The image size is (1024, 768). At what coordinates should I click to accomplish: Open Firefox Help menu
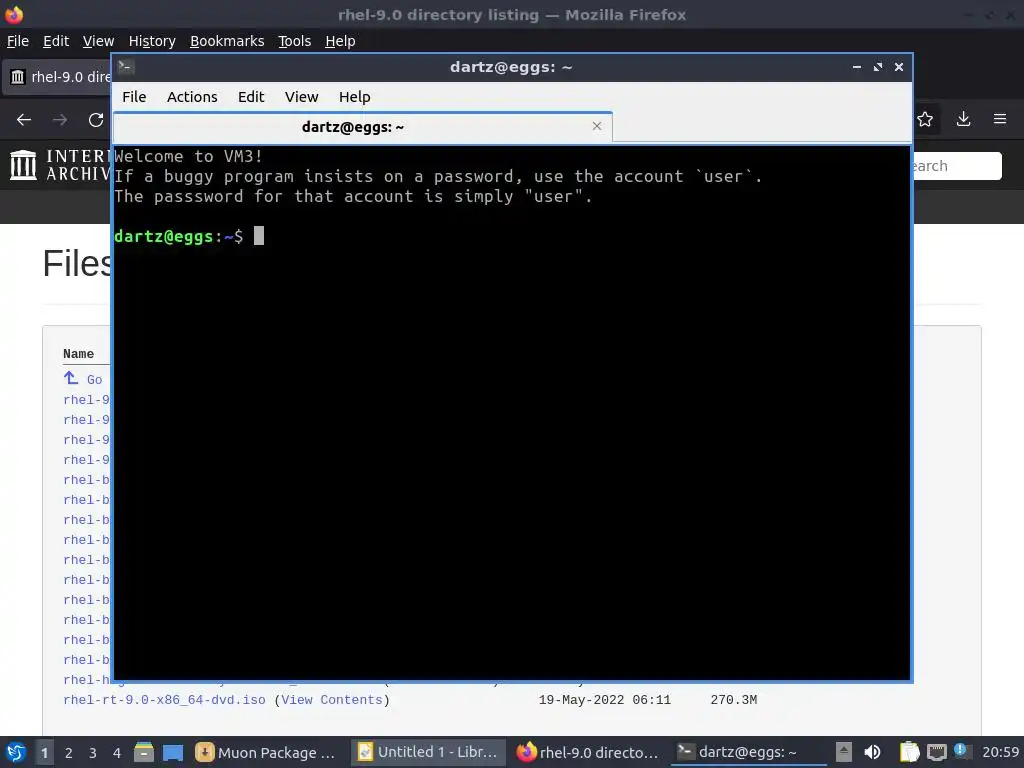pyautogui.click(x=340, y=41)
